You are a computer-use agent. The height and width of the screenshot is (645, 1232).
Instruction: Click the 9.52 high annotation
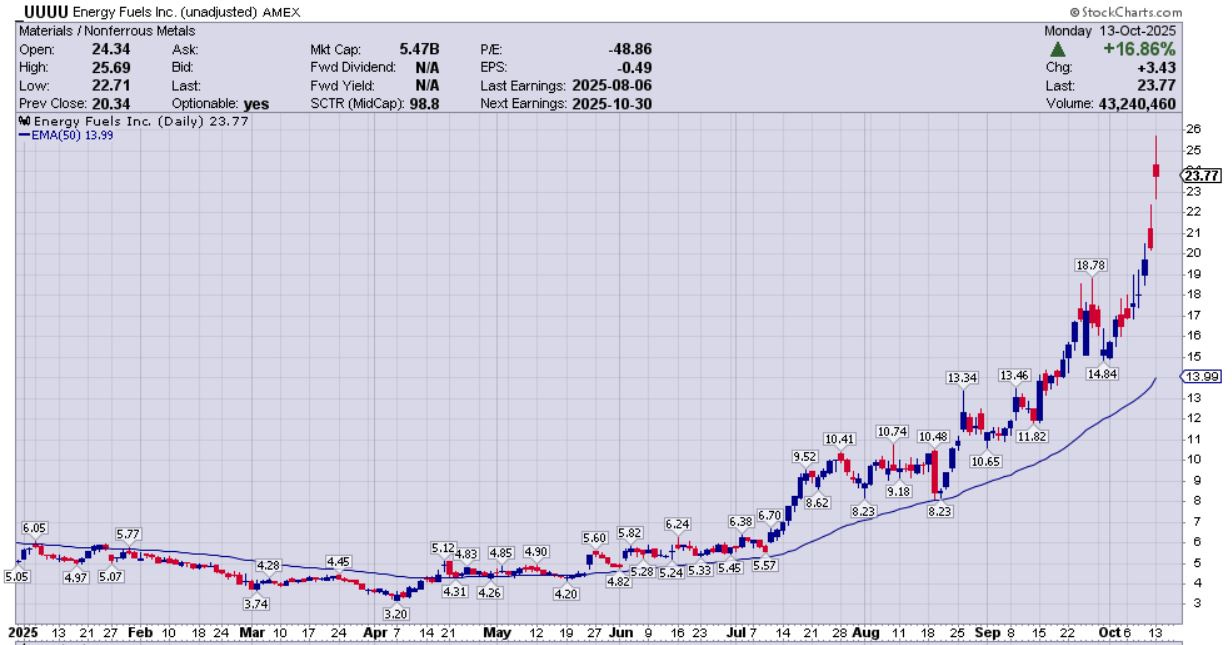(x=805, y=457)
